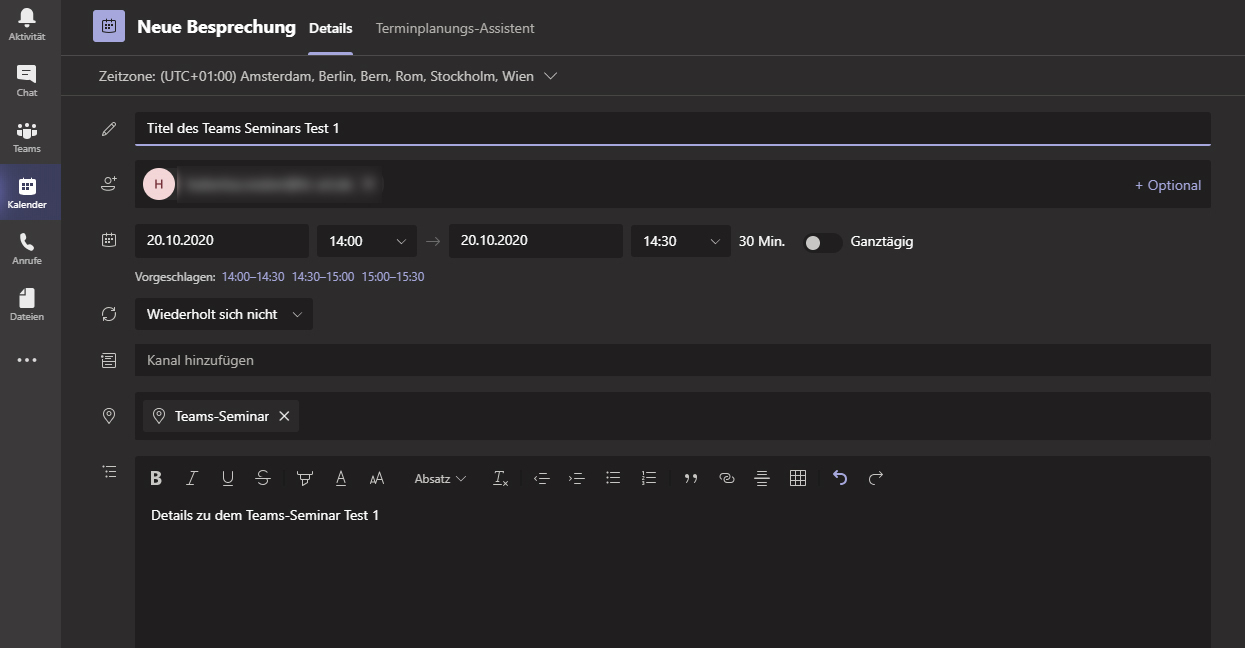Open the Wiederholt sich nicht dropdown

click(x=224, y=314)
